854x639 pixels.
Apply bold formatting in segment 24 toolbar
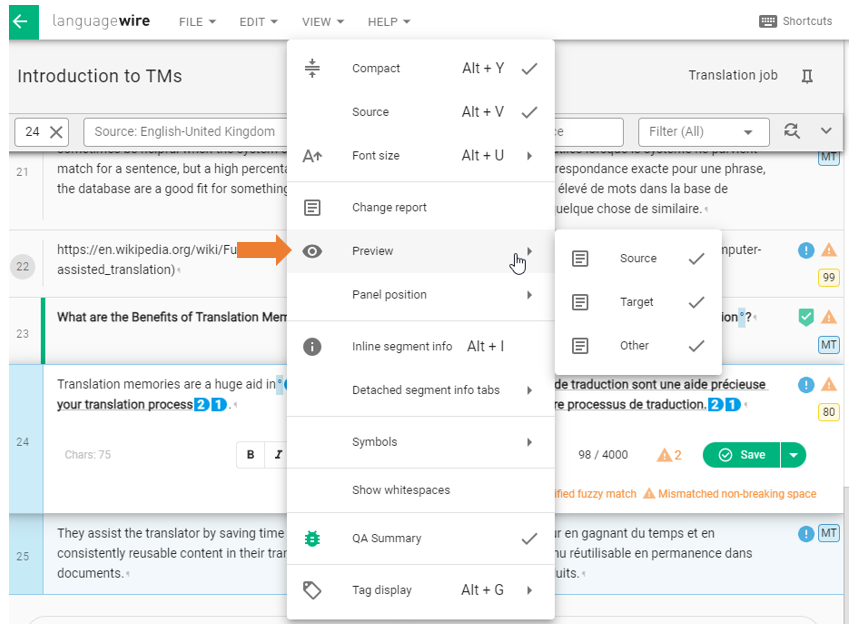click(251, 454)
